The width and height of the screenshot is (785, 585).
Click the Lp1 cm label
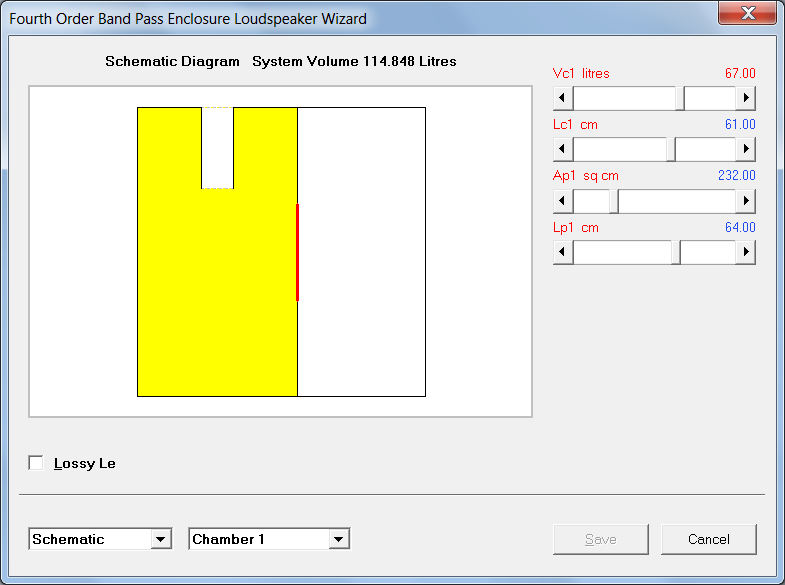(x=576, y=227)
